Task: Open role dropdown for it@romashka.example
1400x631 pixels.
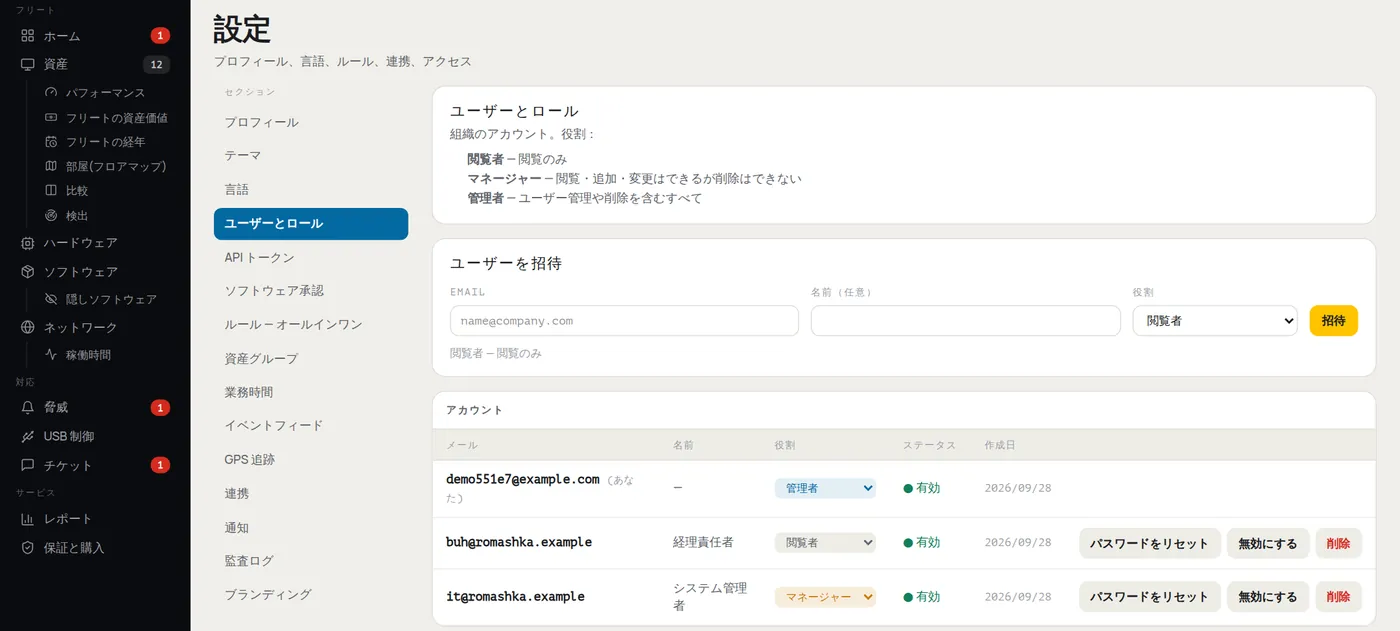Action: (825, 597)
